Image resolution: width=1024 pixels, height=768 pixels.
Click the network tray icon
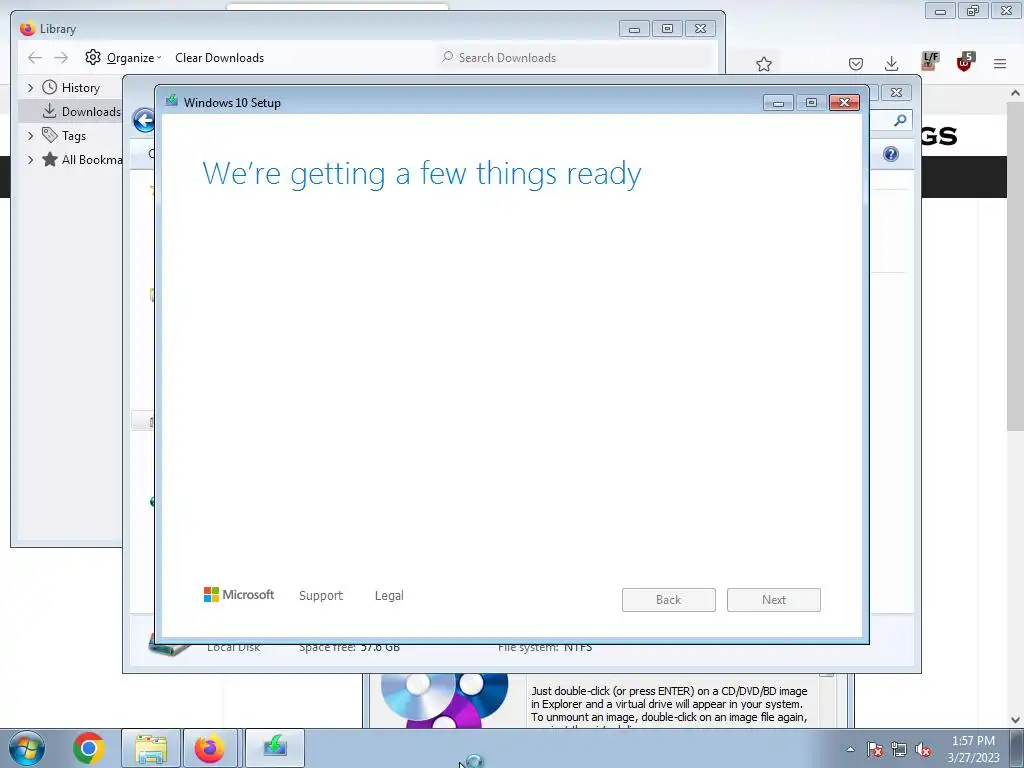pos(899,749)
